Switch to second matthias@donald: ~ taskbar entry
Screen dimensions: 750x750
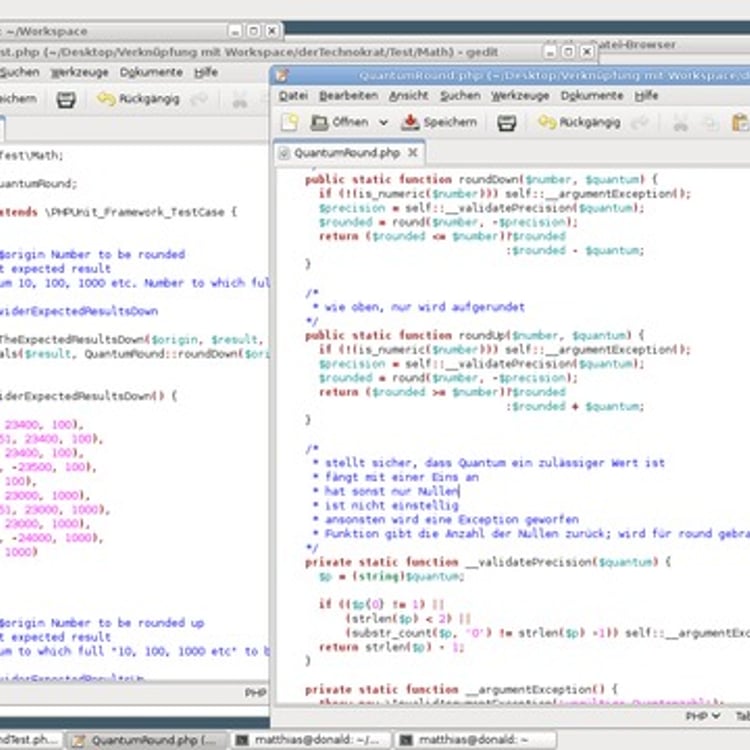point(475,740)
